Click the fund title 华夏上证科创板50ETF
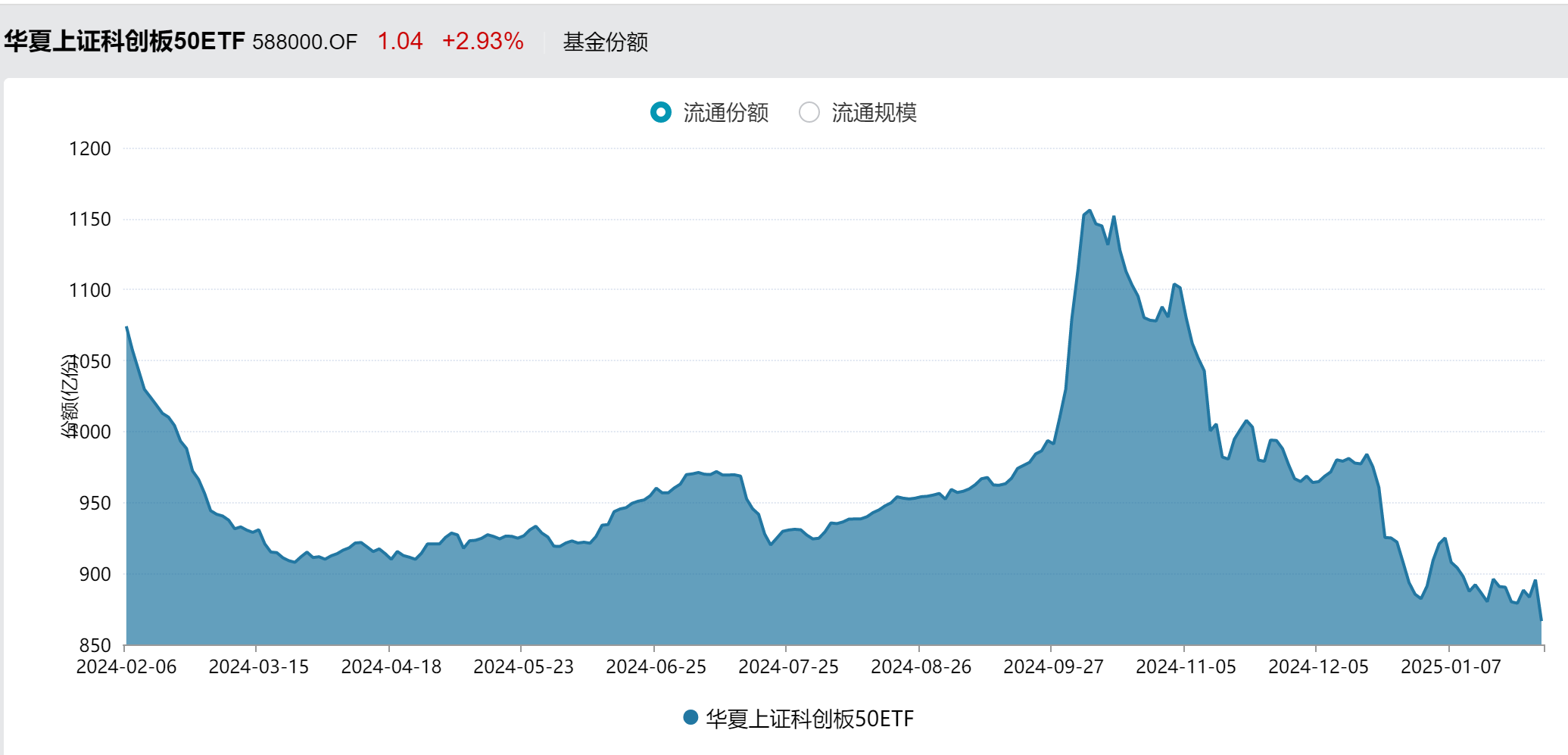 click(x=125, y=41)
